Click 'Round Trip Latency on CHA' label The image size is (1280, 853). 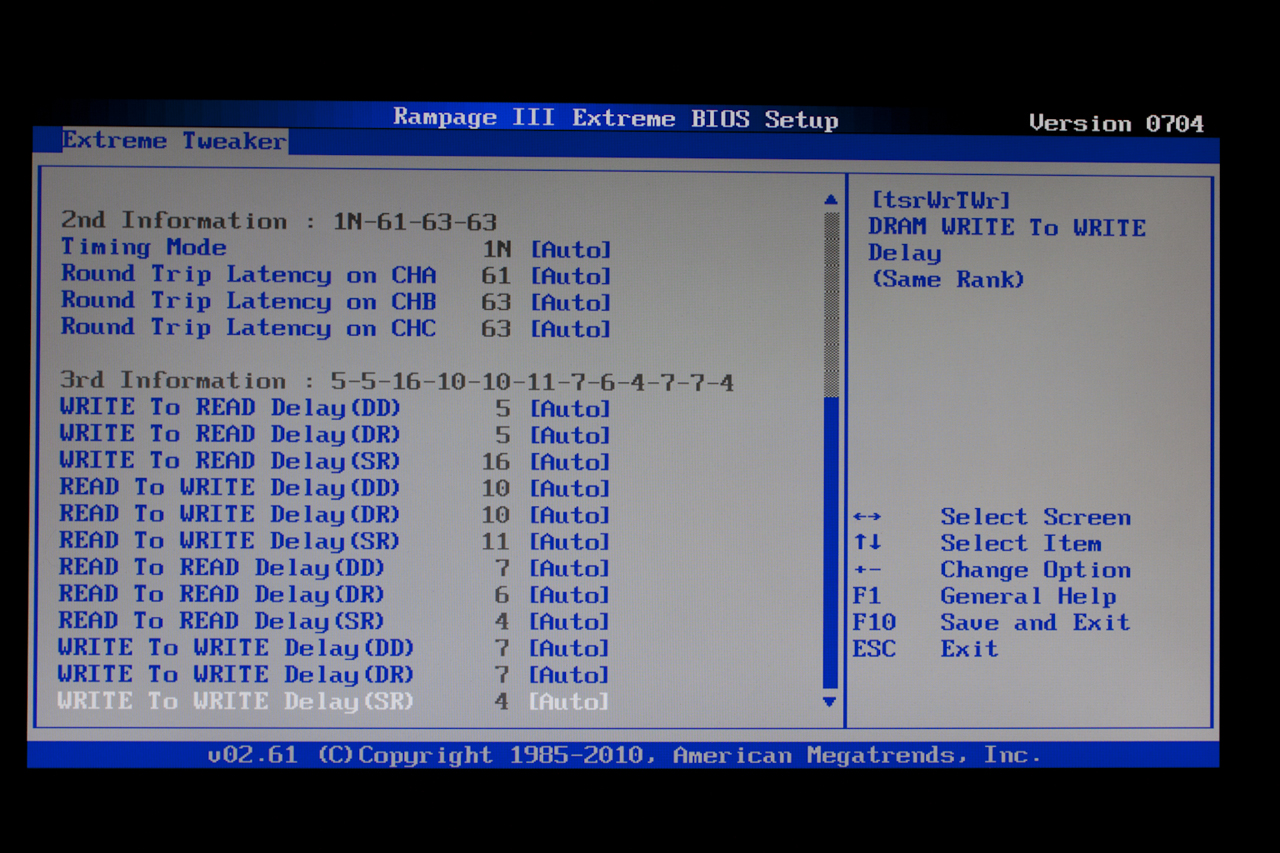pyautogui.click(x=248, y=274)
